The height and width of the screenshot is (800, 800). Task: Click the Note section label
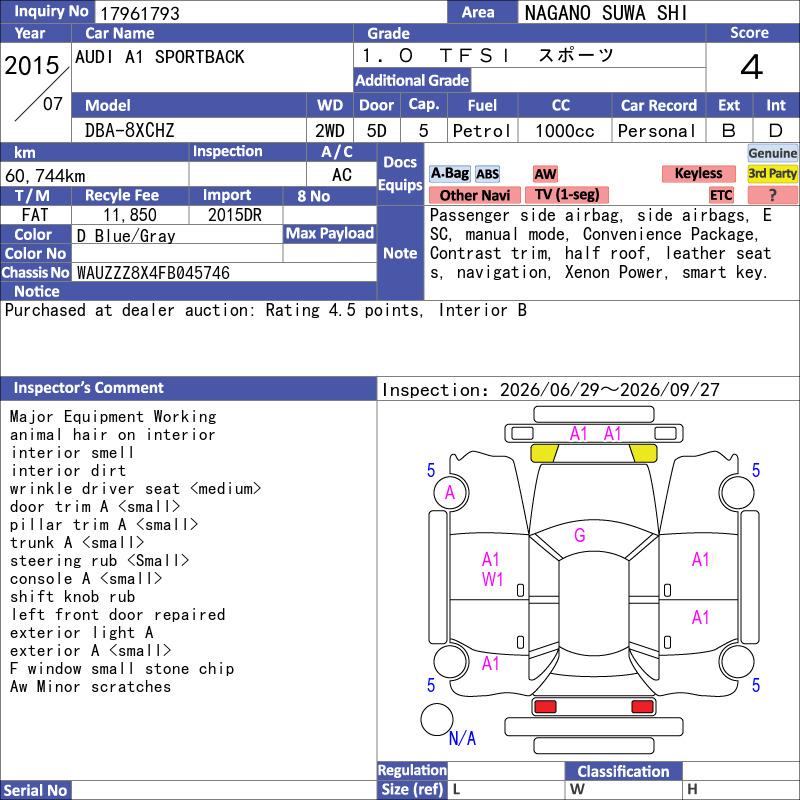400,253
